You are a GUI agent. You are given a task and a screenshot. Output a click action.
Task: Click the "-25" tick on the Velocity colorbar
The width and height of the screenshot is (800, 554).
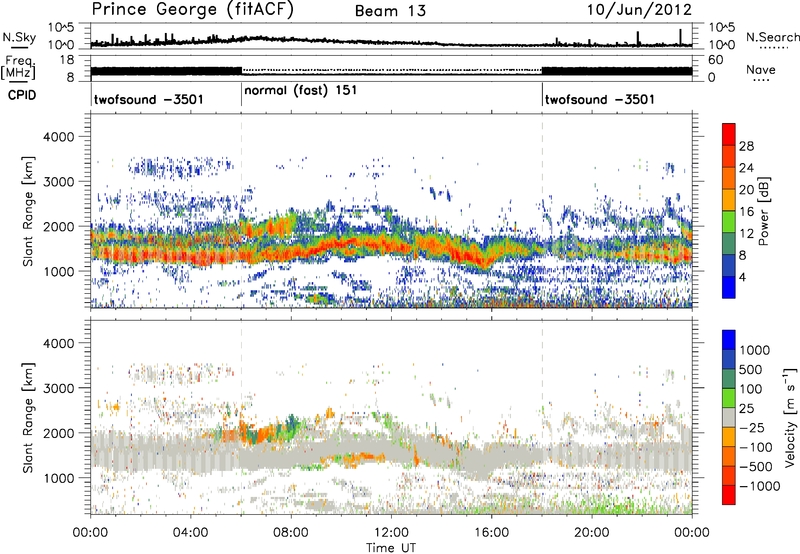pos(751,427)
